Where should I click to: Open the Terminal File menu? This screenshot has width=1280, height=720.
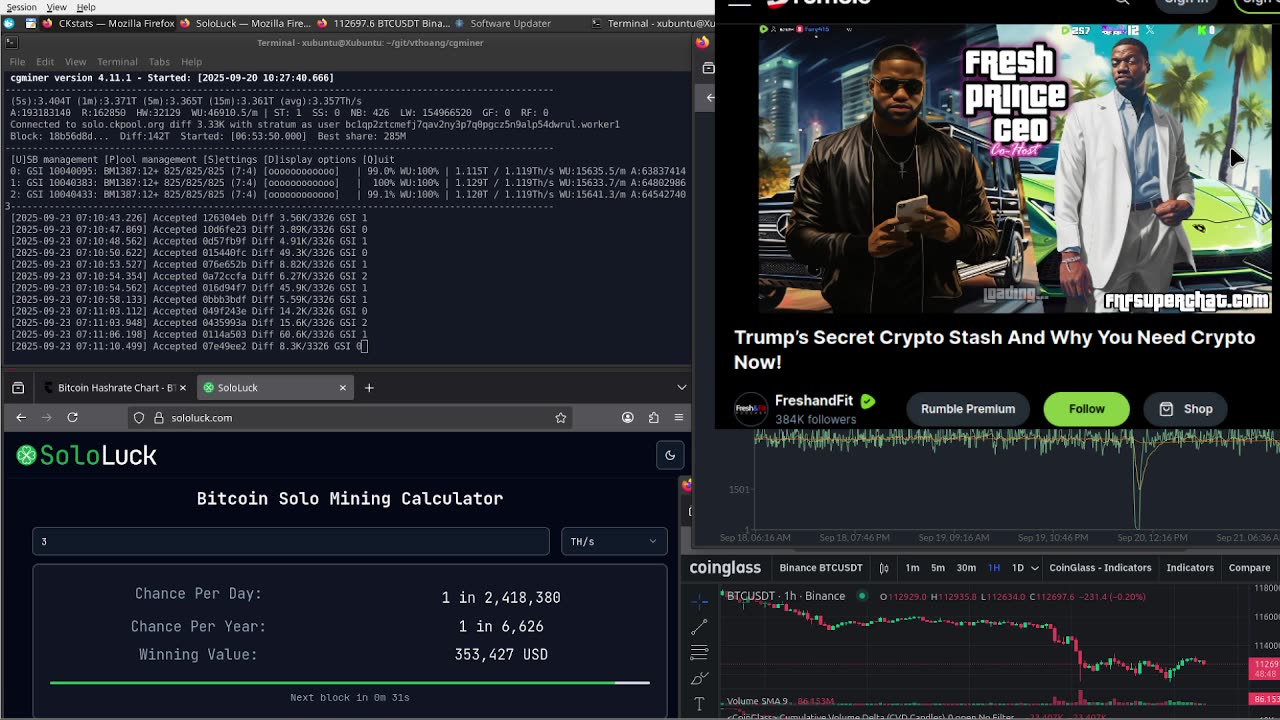[x=17, y=62]
